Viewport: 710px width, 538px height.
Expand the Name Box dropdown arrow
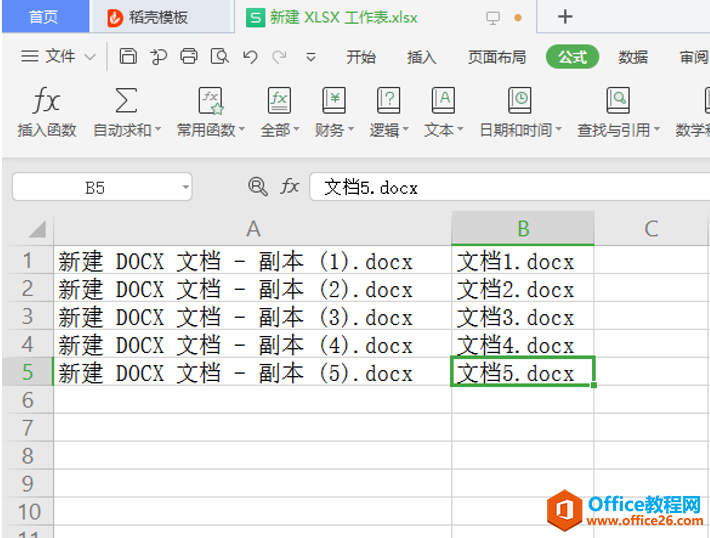[185, 187]
